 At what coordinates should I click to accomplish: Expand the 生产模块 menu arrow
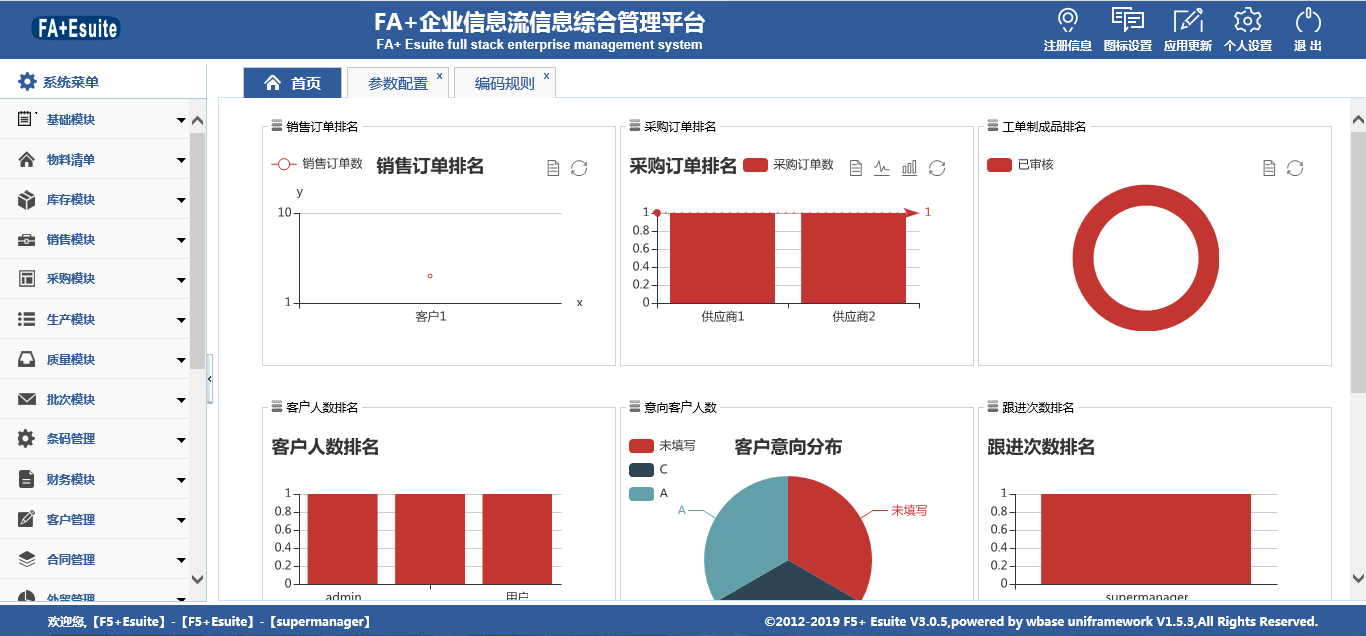coord(181,320)
